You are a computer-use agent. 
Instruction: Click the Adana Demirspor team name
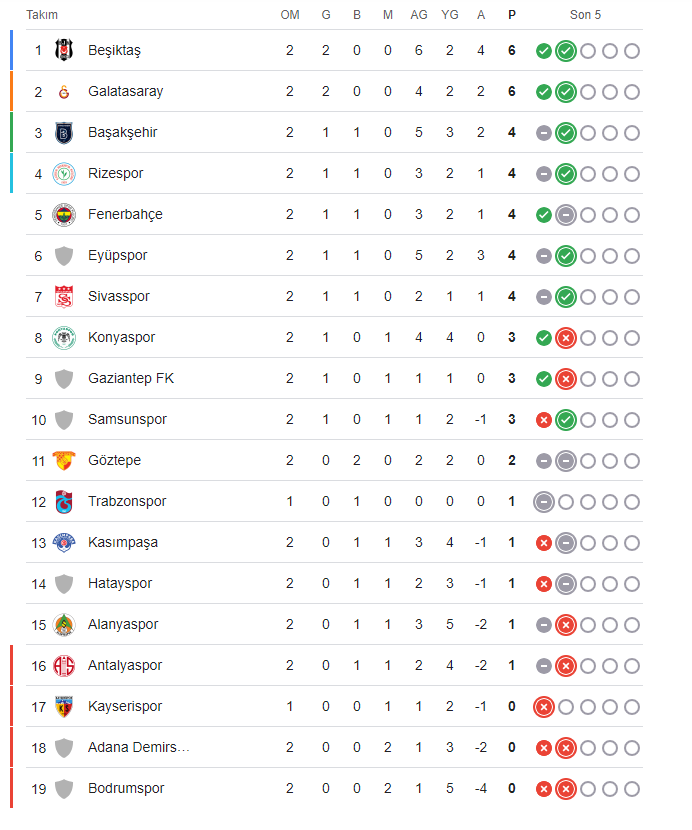pyautogui.click(x=138, y=747)
